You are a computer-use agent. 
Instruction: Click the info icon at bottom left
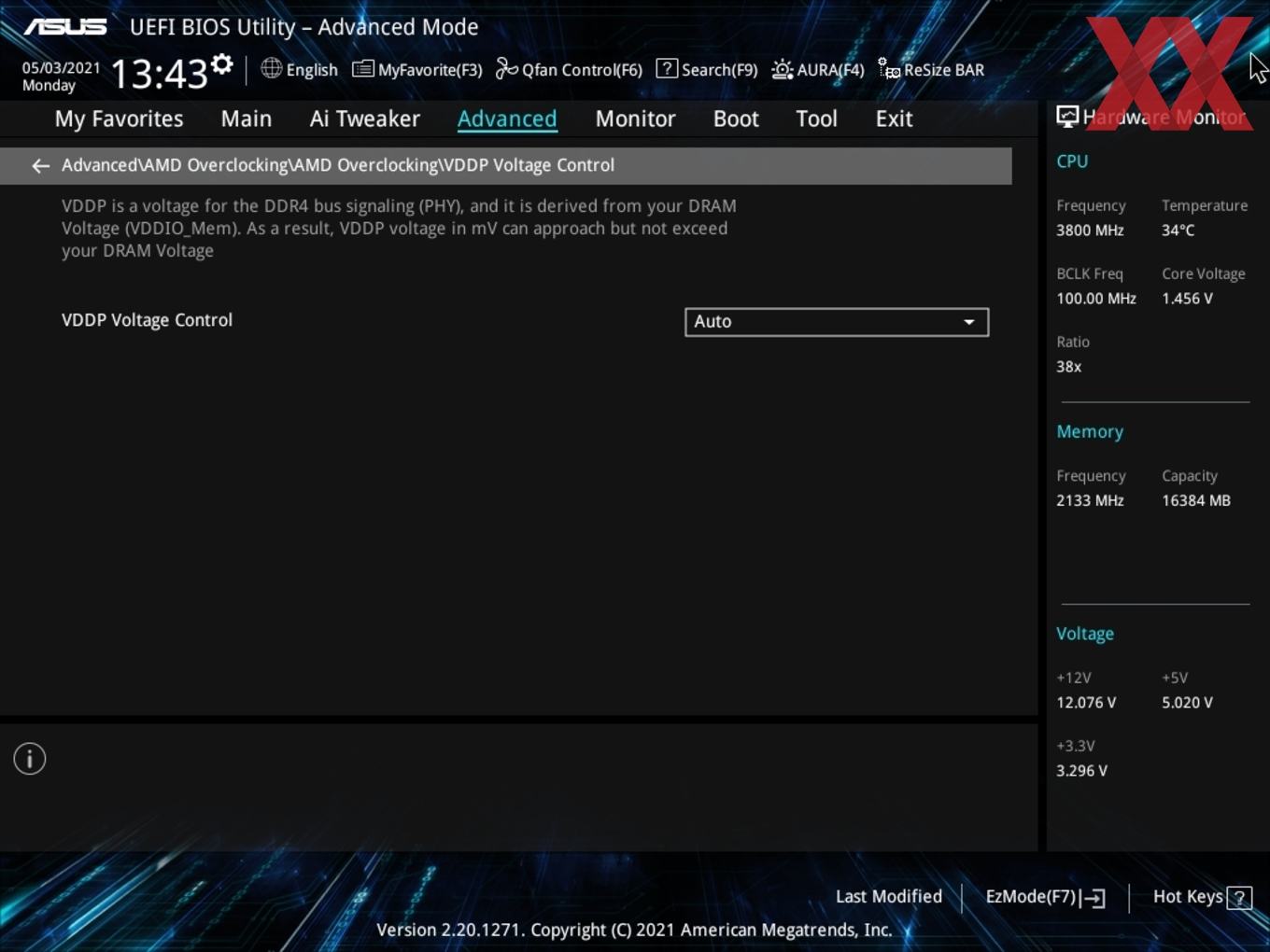30,759
